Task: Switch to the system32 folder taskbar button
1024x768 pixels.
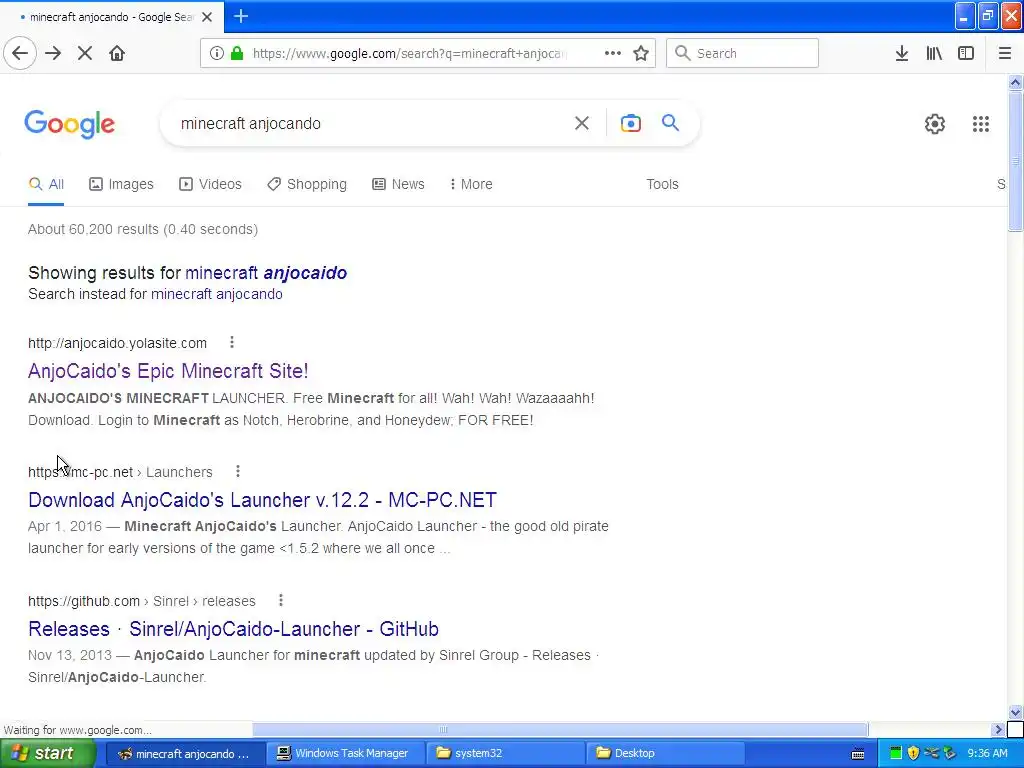Action: (x=505, y=754)
